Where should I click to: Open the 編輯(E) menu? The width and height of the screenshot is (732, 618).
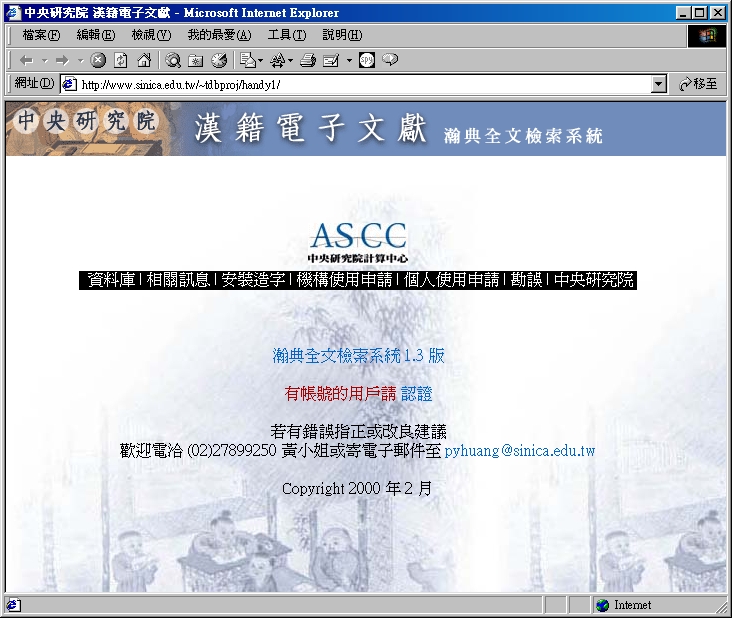coord(96,35)
